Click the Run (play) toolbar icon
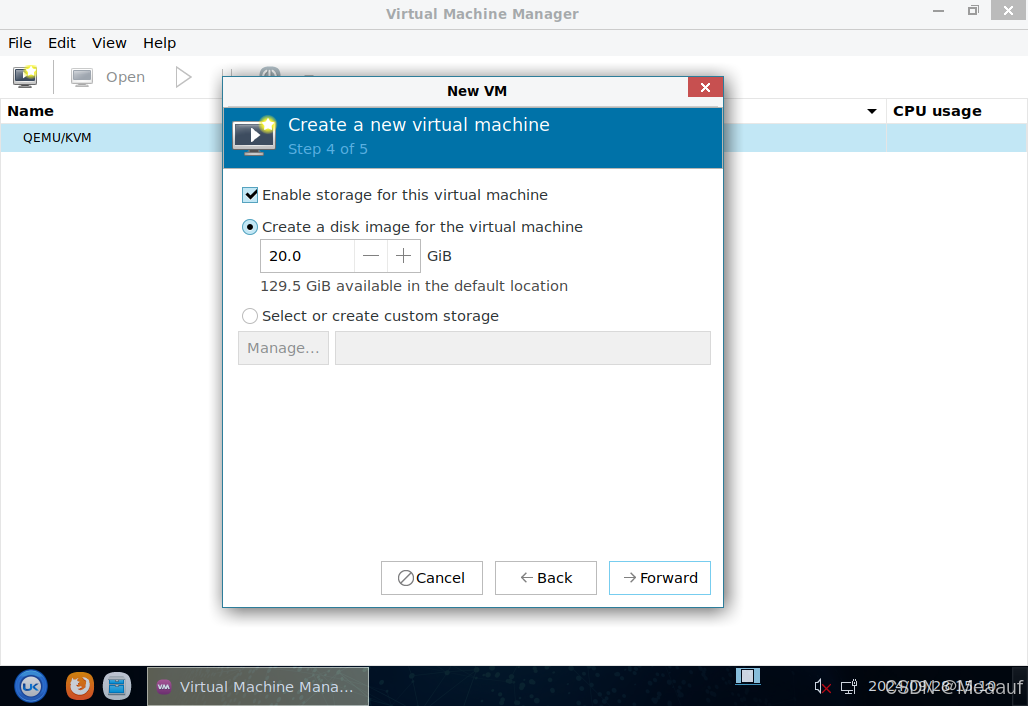Image resolution: width=1028 pixels, height=706 pixels. [x=184, y=77]
